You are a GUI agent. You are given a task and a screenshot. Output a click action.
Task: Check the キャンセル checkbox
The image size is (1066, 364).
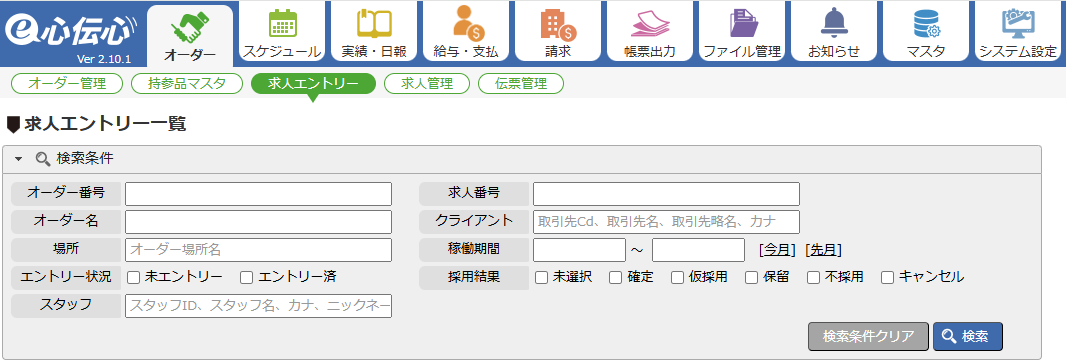(x=888, y=277)
